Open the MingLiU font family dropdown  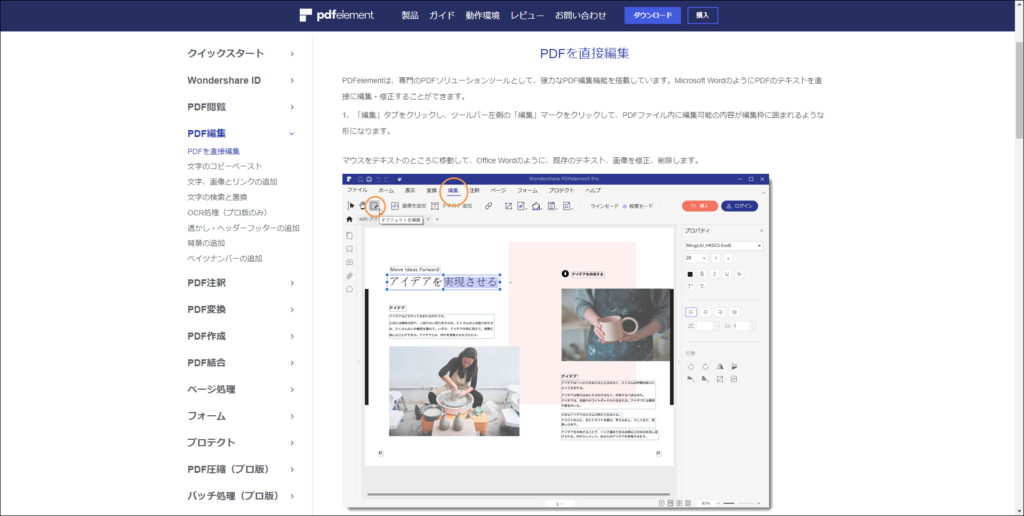pyautogui.click(x=724, y=246)
